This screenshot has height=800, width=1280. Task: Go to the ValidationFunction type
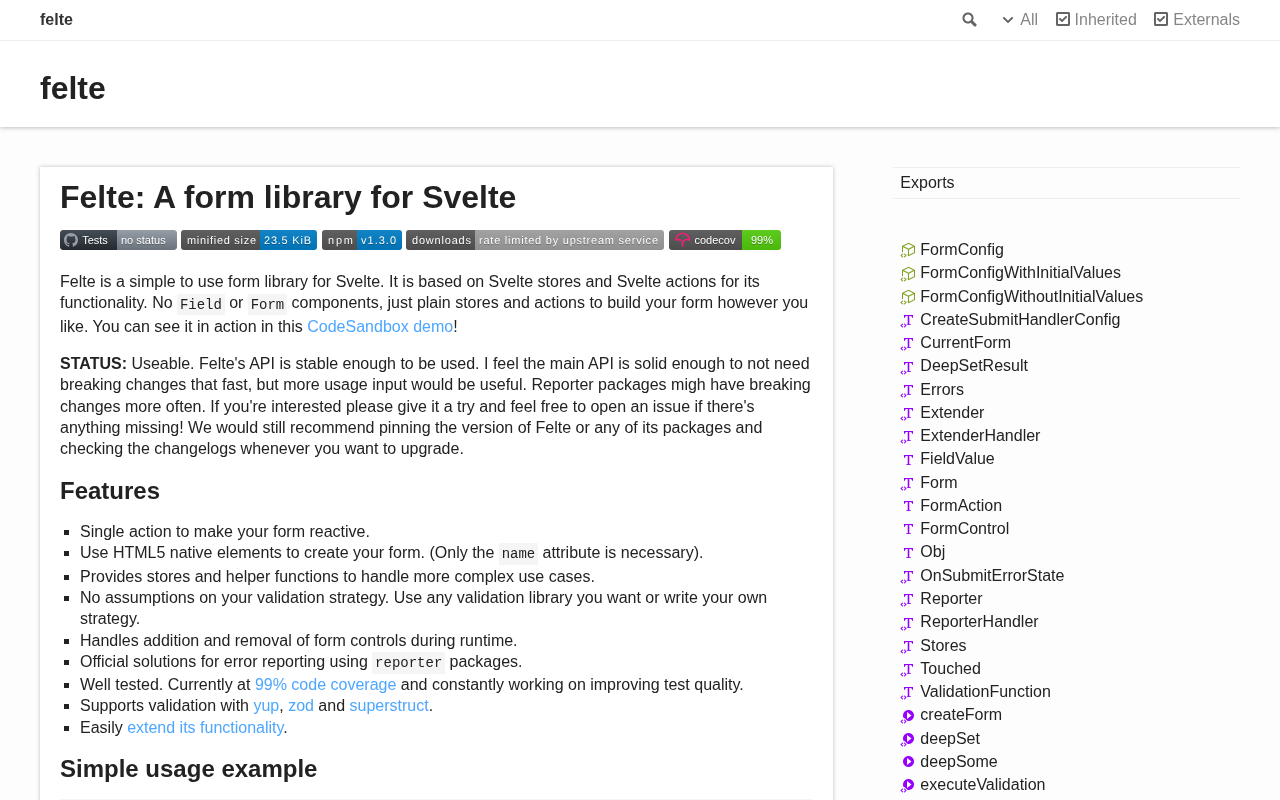tap(985, 692)
